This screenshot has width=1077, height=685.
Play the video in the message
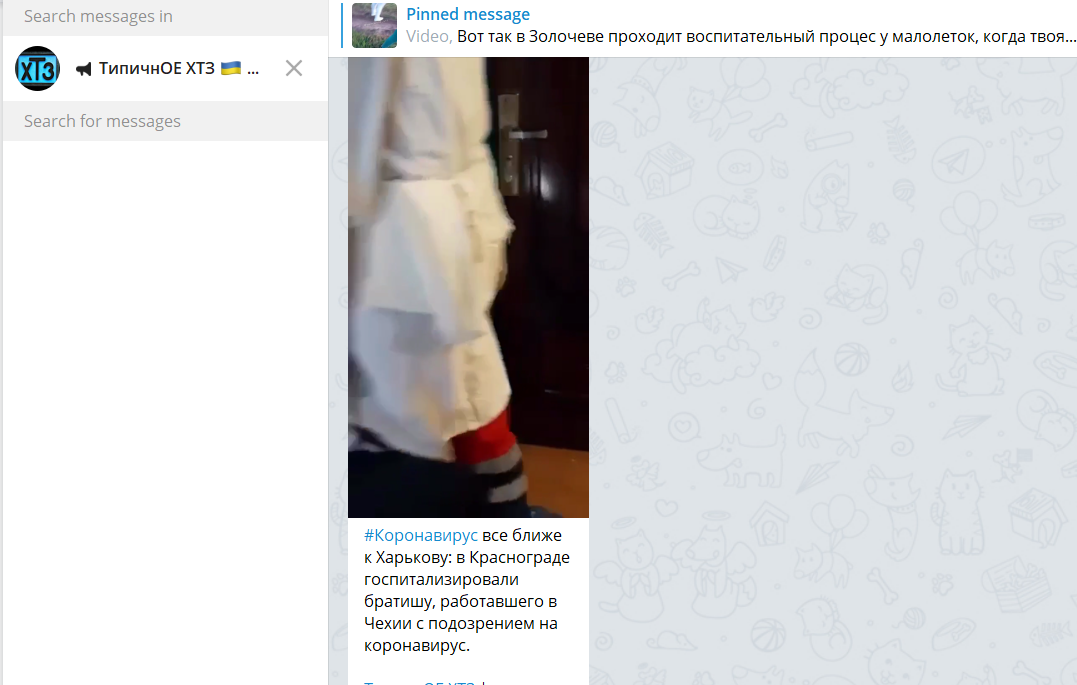468,287
